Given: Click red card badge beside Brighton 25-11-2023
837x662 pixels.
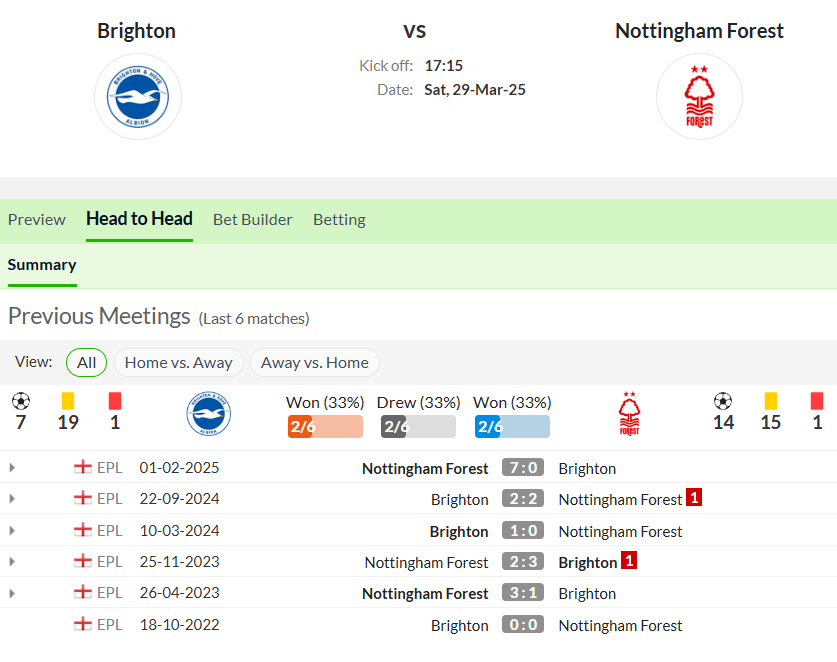Looking at the screenshot, I should pyautogui.click(x=629, y=561).
